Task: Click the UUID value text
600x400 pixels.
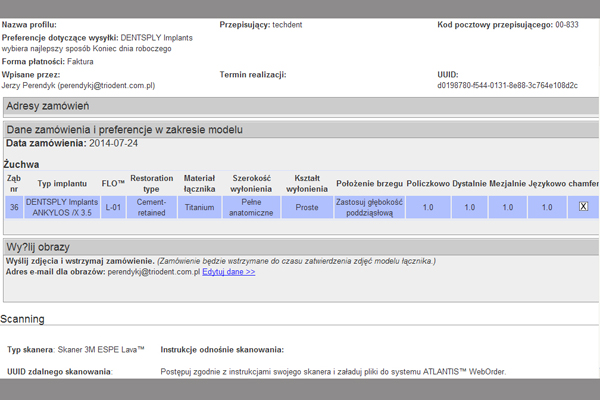Action: coord(507,85)
